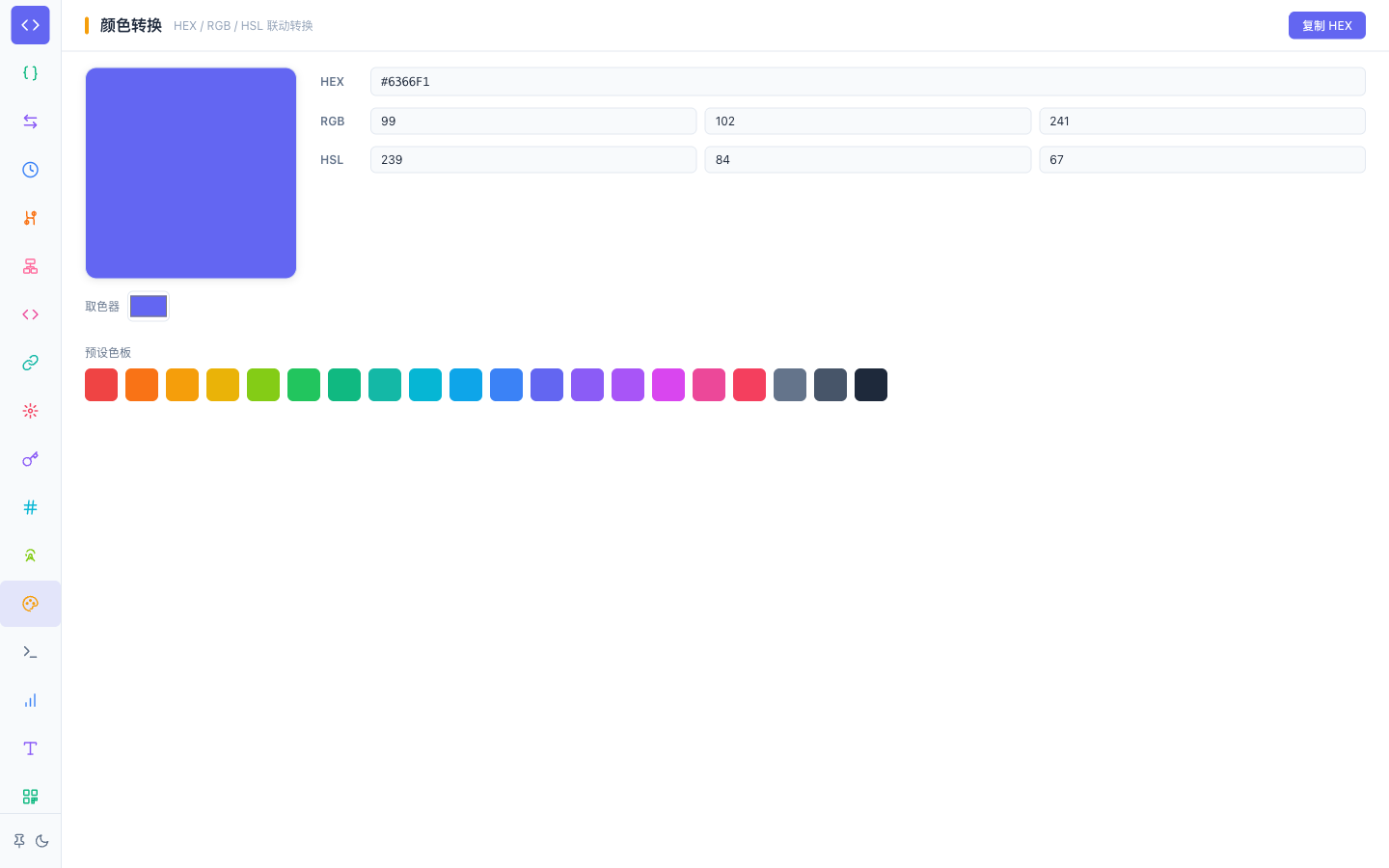
Task: Select the yellow preset swatch
Action: (x=223, y=385)
